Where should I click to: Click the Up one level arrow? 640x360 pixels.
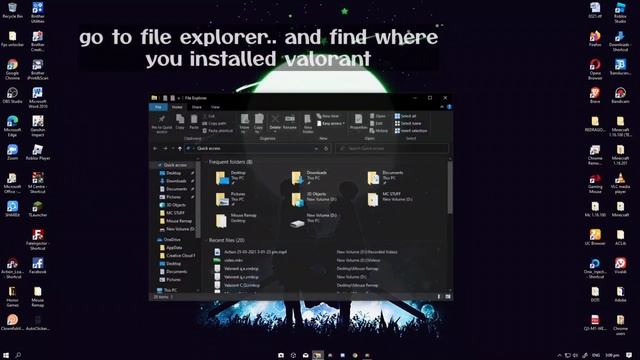tap(180, 149)
